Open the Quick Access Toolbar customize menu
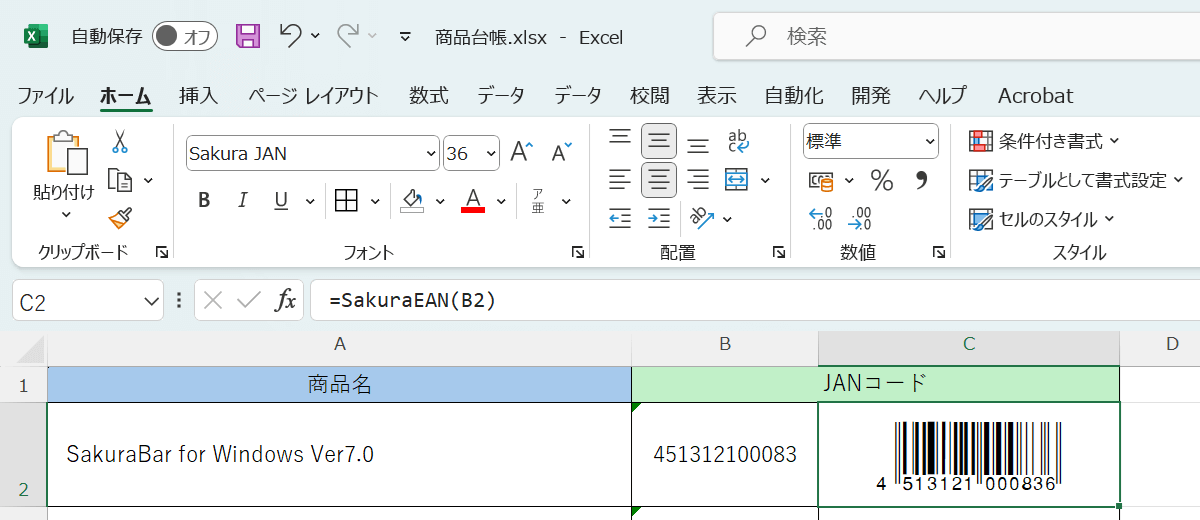Image resolution: width=1200 pixels, height=520 pixels. coord(405,37)
